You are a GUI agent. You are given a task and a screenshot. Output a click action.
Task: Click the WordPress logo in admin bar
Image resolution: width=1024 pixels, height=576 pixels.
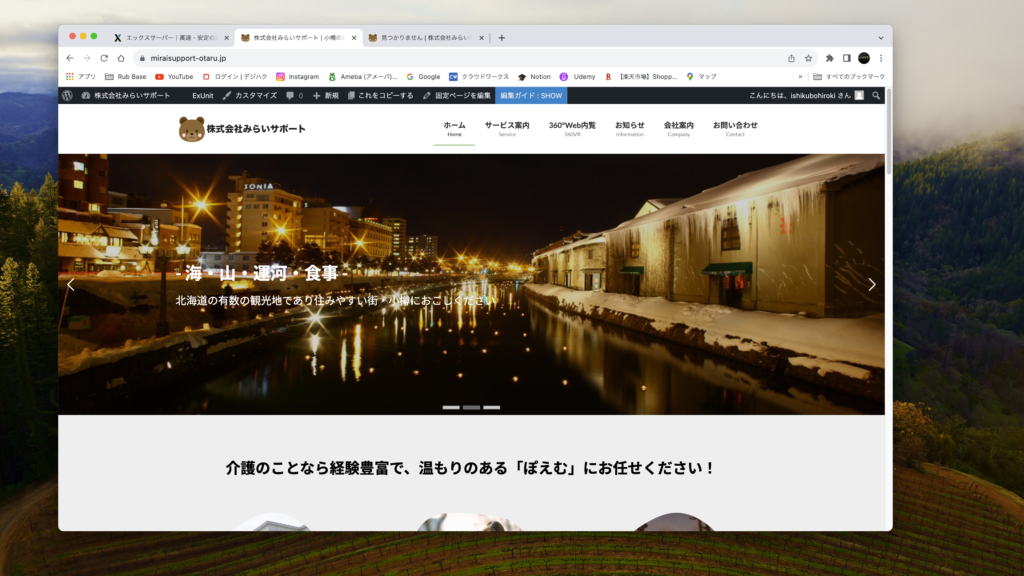click(x=67, y=95)
